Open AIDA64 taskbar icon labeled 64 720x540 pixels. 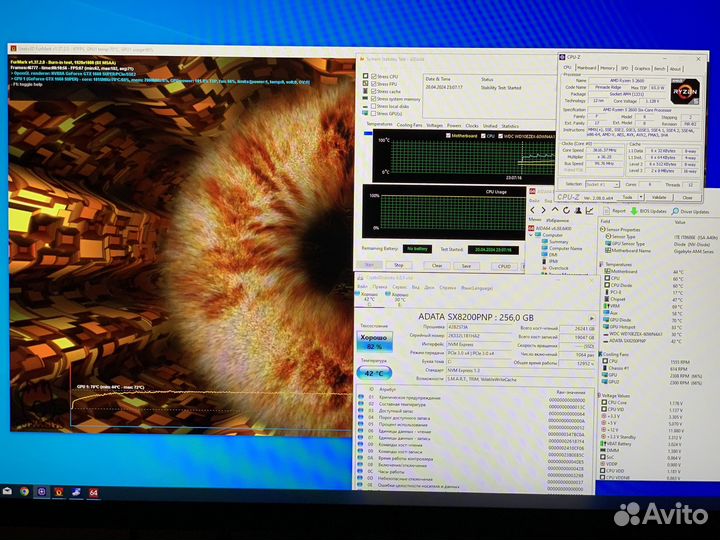(93, 493)
